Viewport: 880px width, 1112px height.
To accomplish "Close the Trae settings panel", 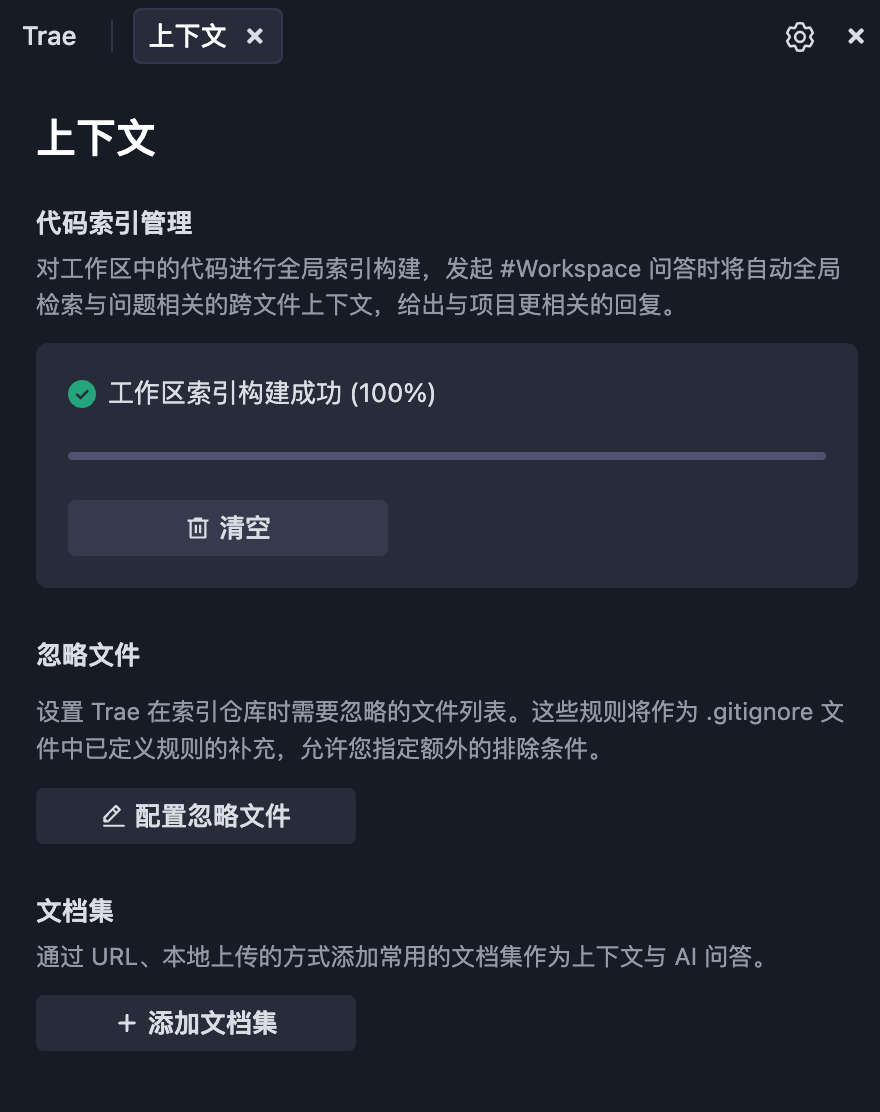I will point(856,37).
